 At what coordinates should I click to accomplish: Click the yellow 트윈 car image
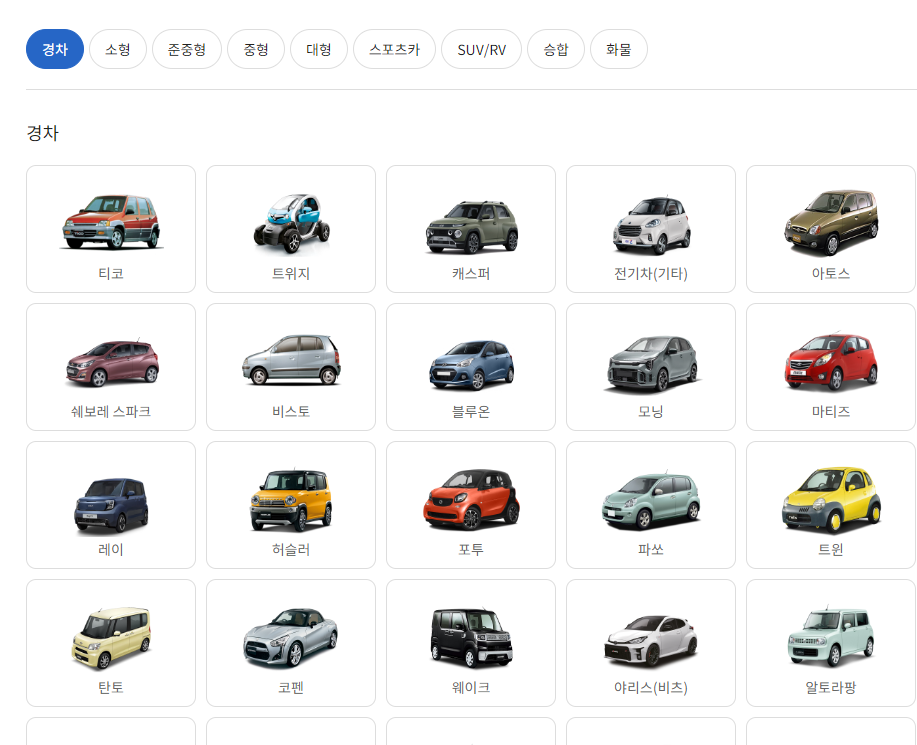831,498
